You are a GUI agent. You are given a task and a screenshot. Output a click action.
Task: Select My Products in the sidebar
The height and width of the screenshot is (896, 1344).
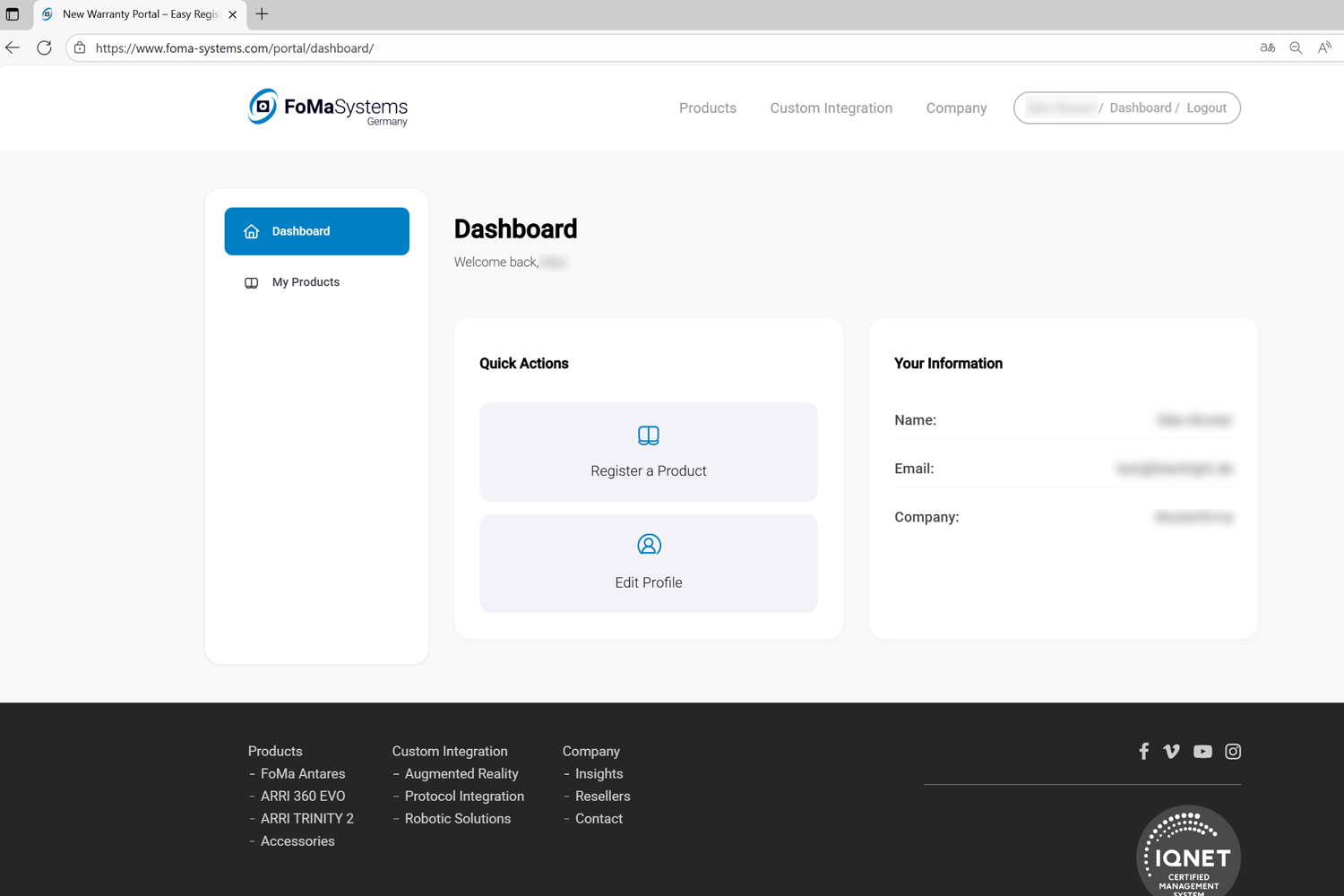[306, 282]
